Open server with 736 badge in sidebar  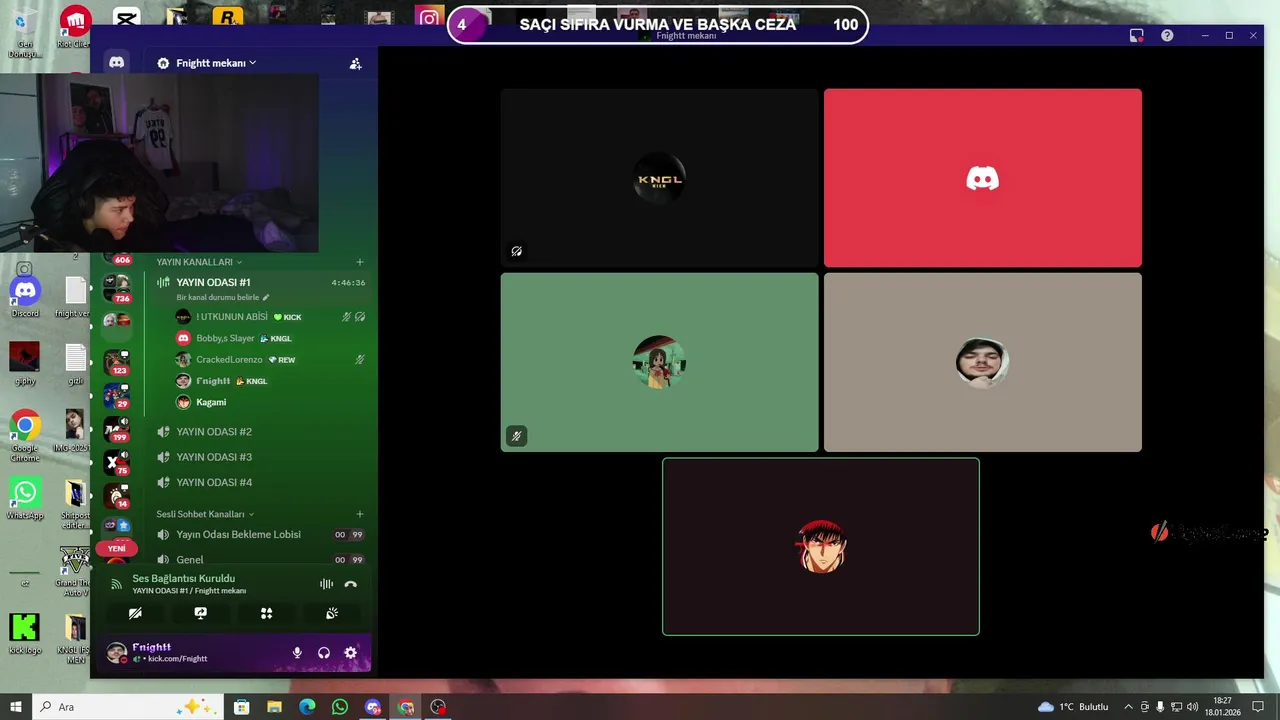tap(117, 288)
